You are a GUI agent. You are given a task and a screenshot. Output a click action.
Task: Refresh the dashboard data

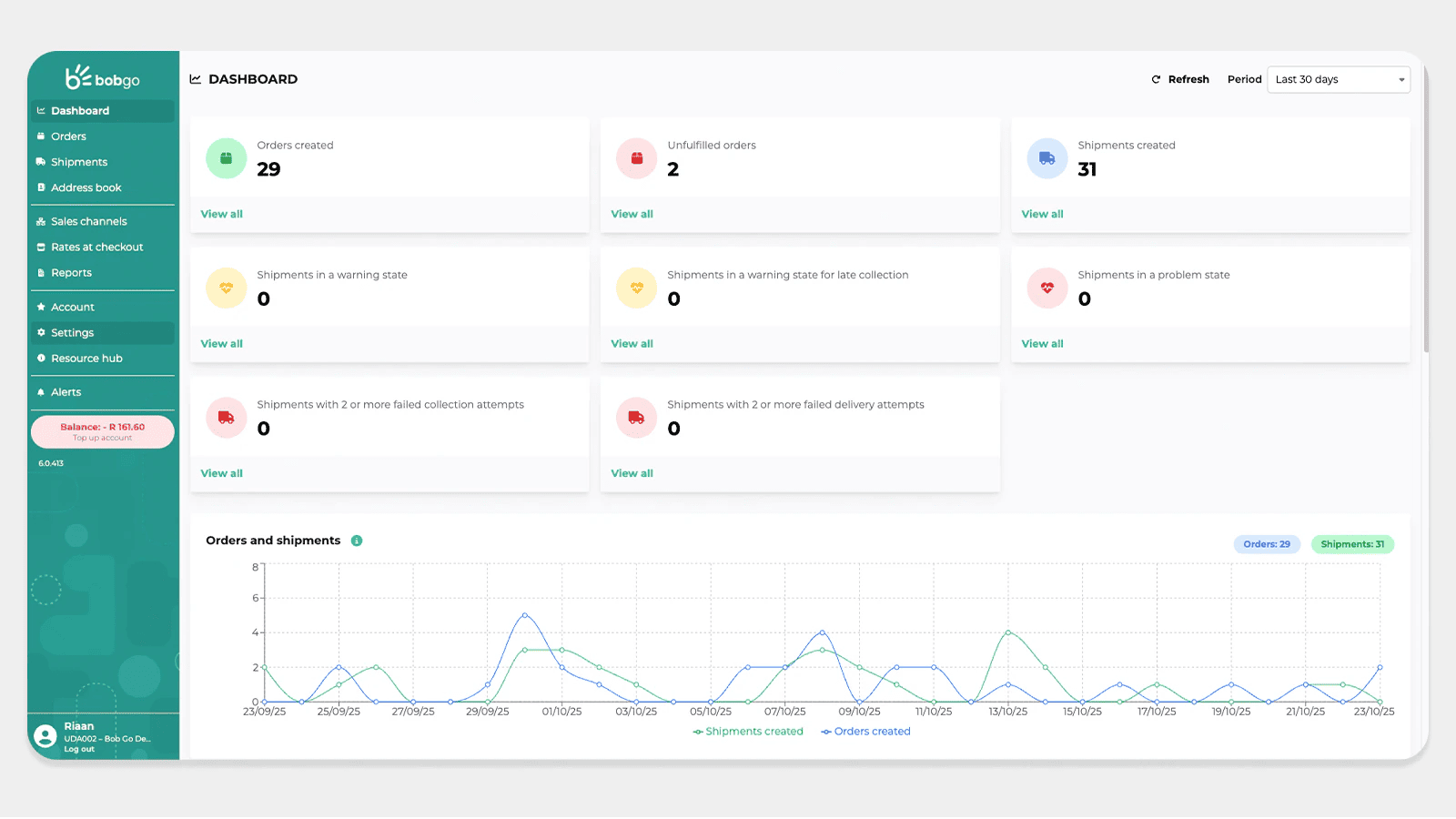coord(1180,80)
